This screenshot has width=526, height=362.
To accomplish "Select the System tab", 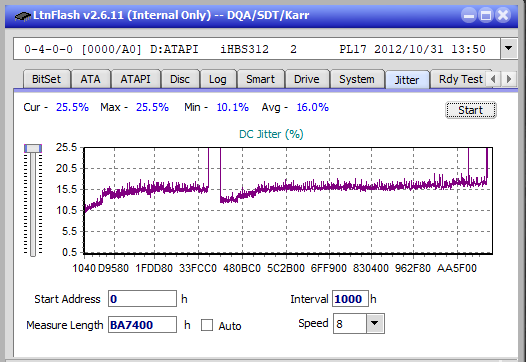I will 357,79.
